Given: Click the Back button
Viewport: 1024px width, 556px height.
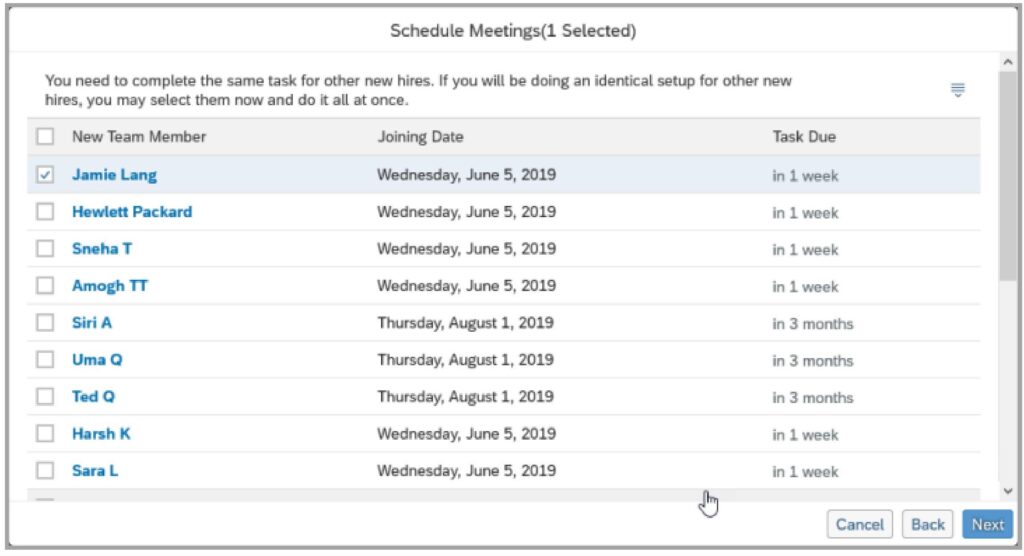Looking at the screenshot, I should click(x=927, y=524).
